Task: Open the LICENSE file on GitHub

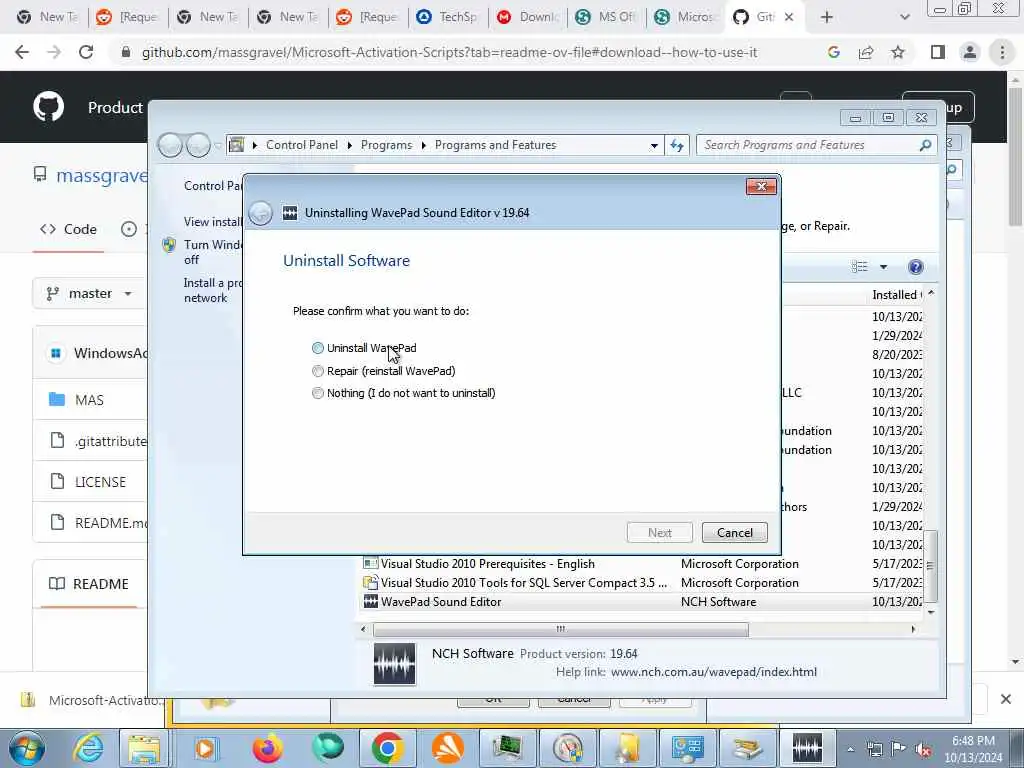Action: tap(100, 482)
